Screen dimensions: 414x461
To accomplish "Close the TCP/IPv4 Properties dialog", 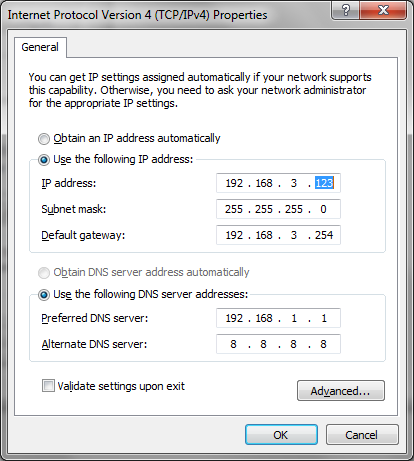I will 383,10.
